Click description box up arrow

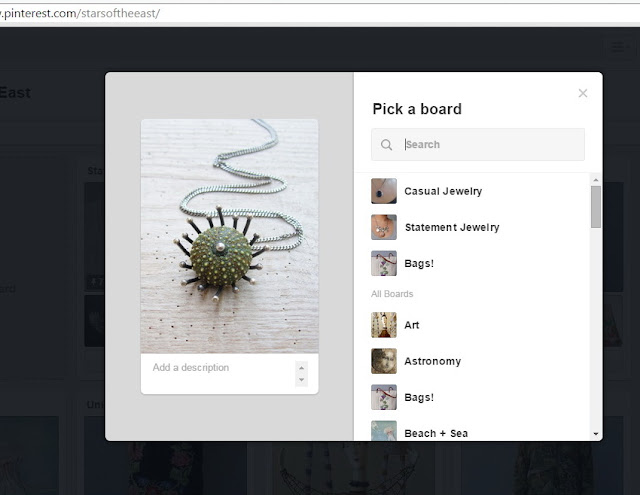pyautogui.click(x=301, y=368)
